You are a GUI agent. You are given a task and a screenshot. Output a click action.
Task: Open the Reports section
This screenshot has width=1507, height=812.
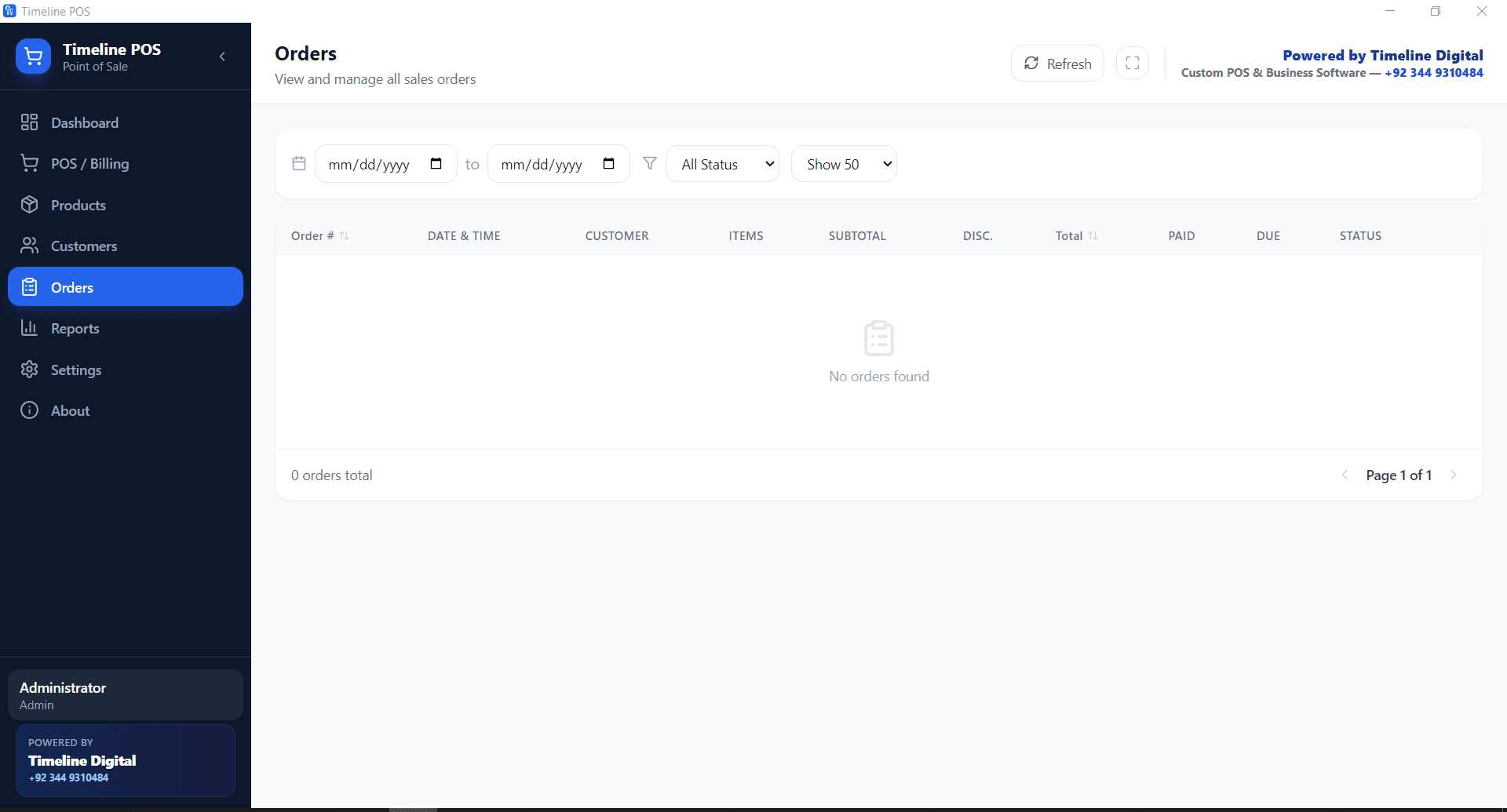click(x=75, y=328)
